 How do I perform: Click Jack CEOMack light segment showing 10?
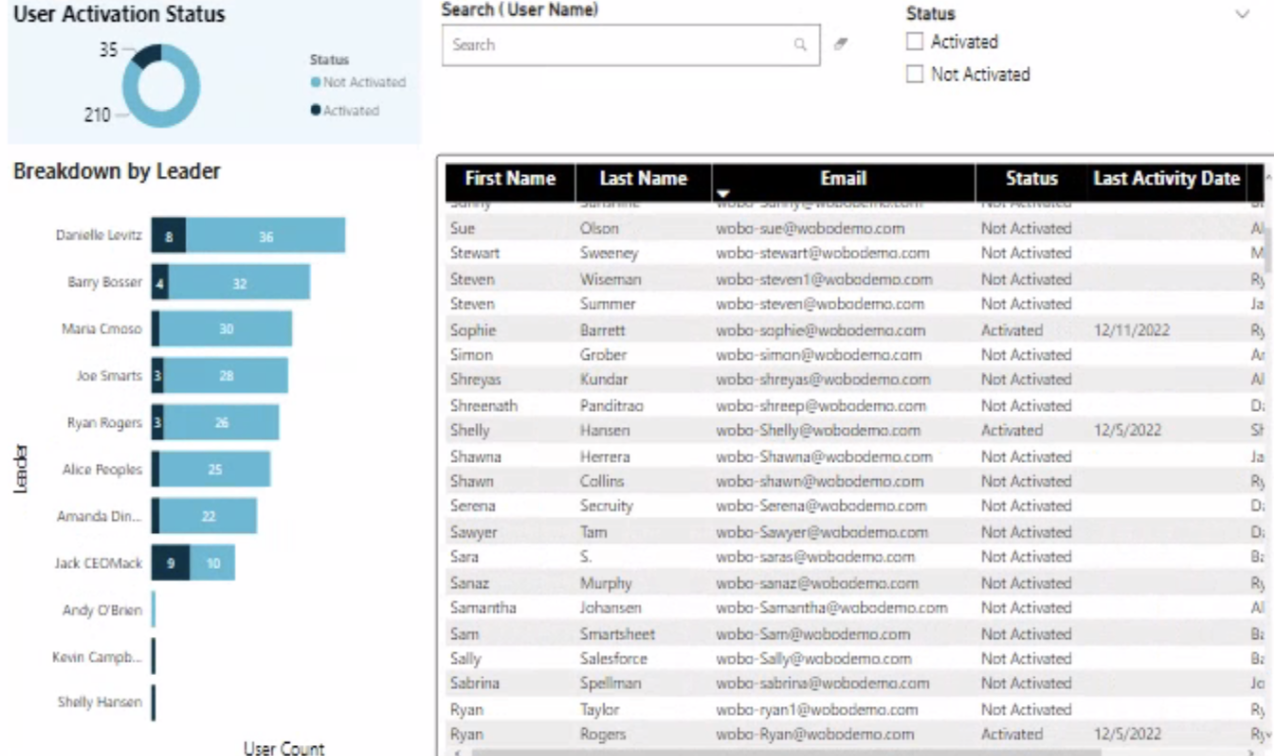[213, 562]
